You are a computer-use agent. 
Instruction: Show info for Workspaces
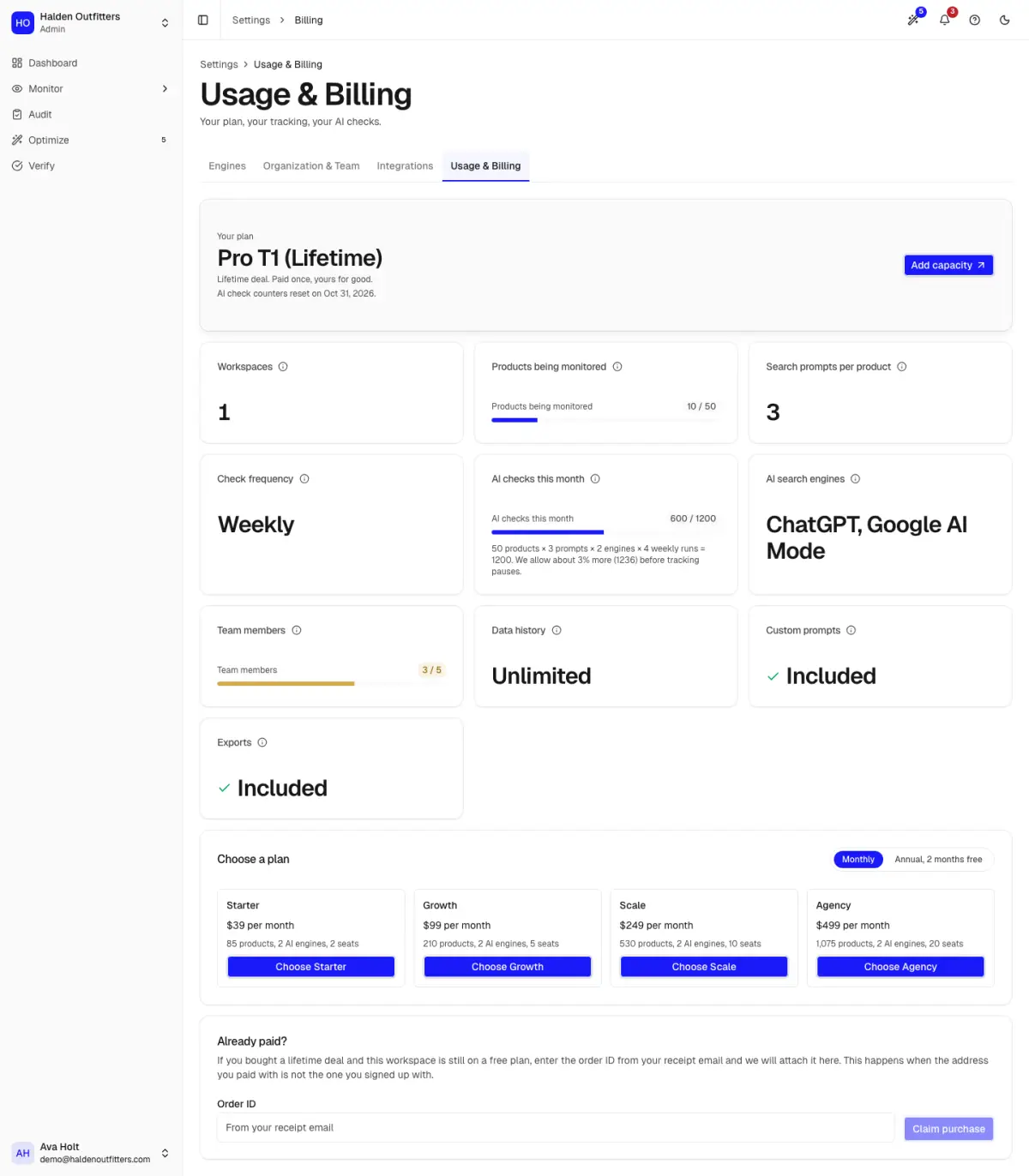tap(283, 367)
